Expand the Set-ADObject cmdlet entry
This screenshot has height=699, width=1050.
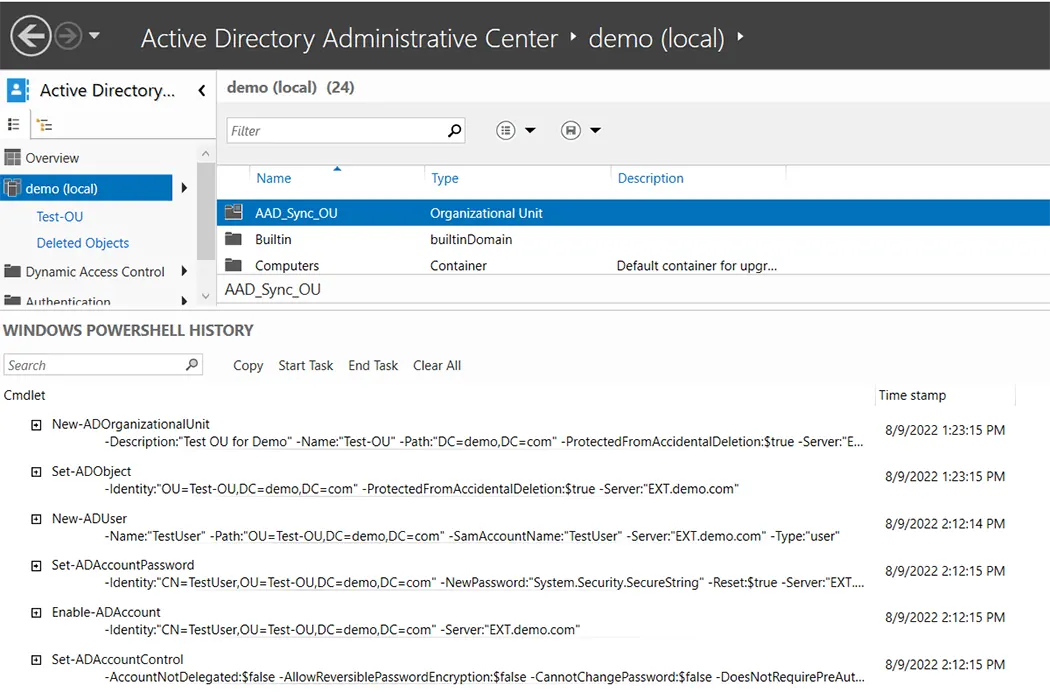click(x=36, y=472)
